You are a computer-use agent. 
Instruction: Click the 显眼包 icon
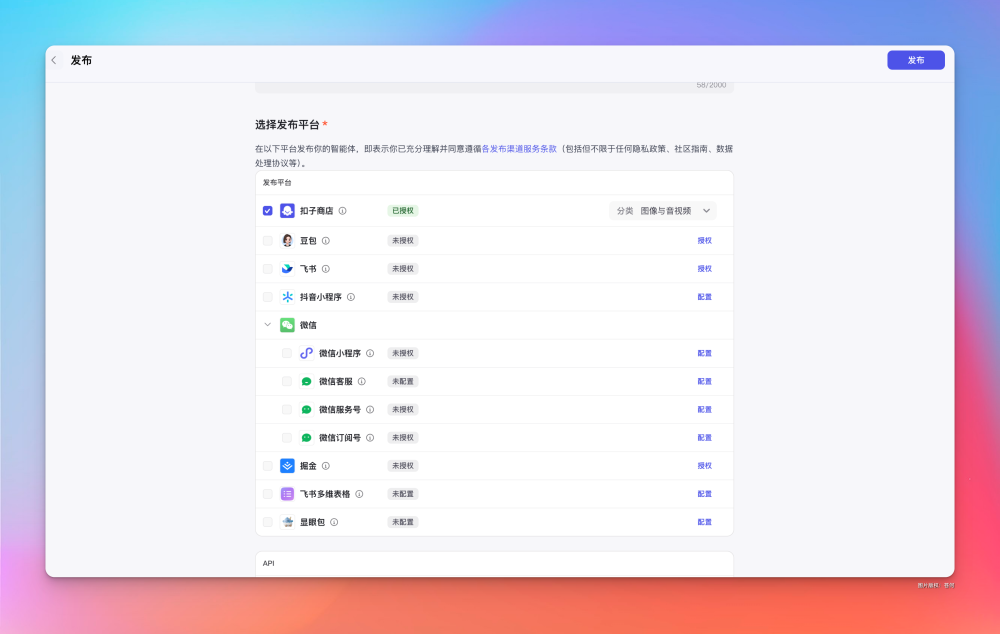point(287,522)
